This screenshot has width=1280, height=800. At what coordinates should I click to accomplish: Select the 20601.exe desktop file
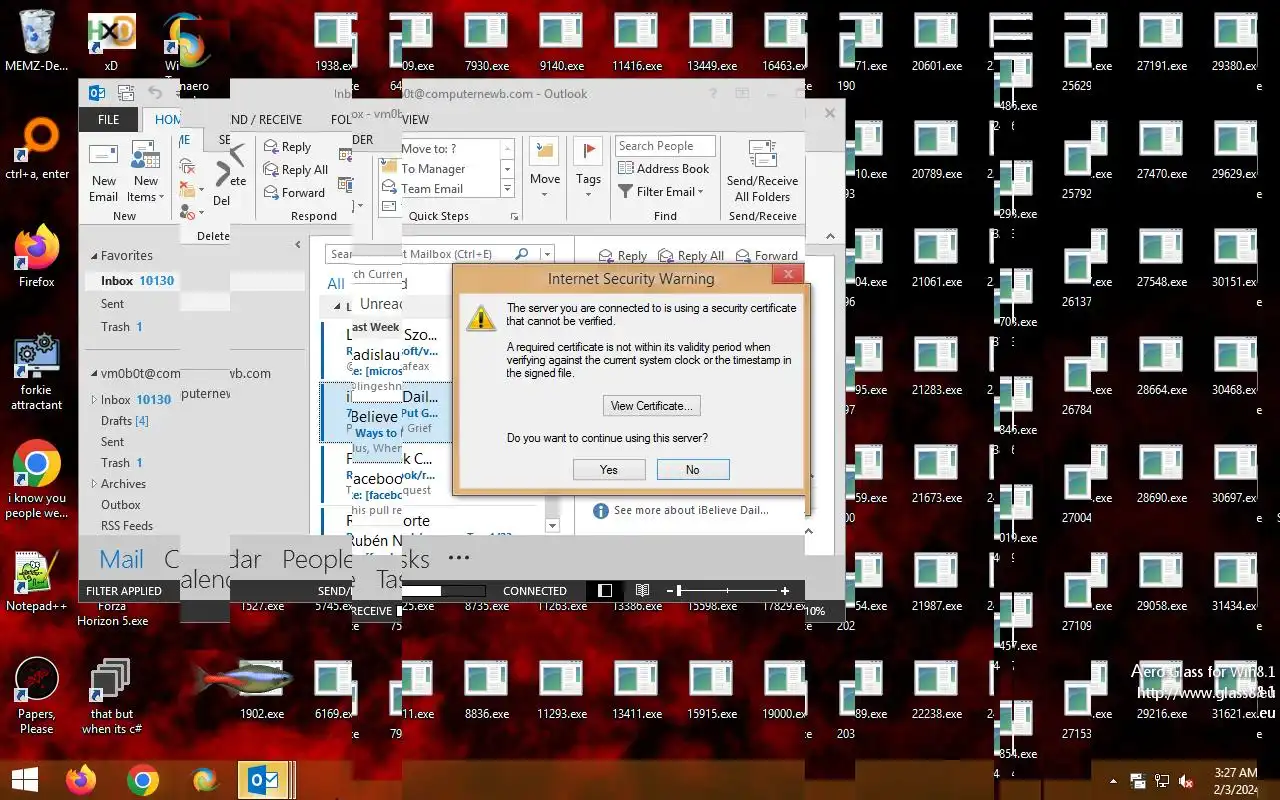(x=937, y=42)
